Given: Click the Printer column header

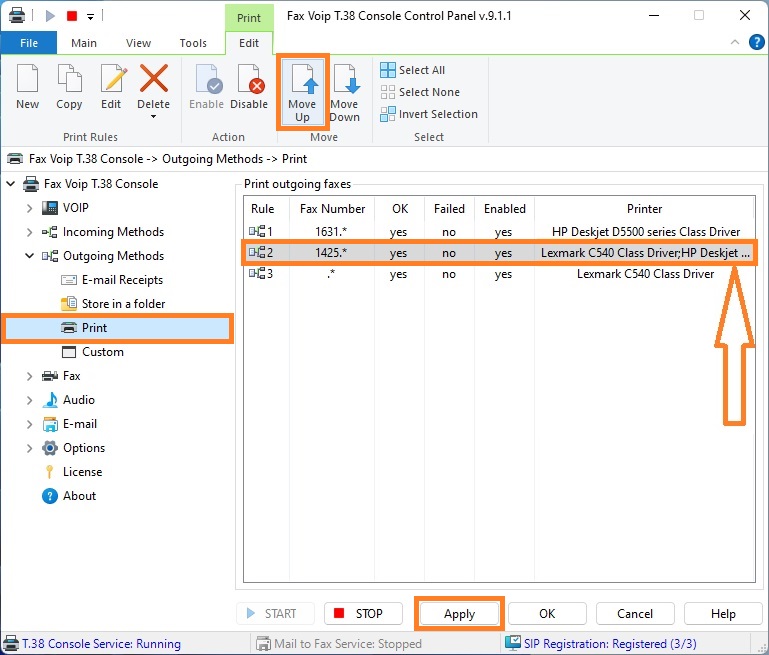Looking at the screenshot, I should (644, 209).
